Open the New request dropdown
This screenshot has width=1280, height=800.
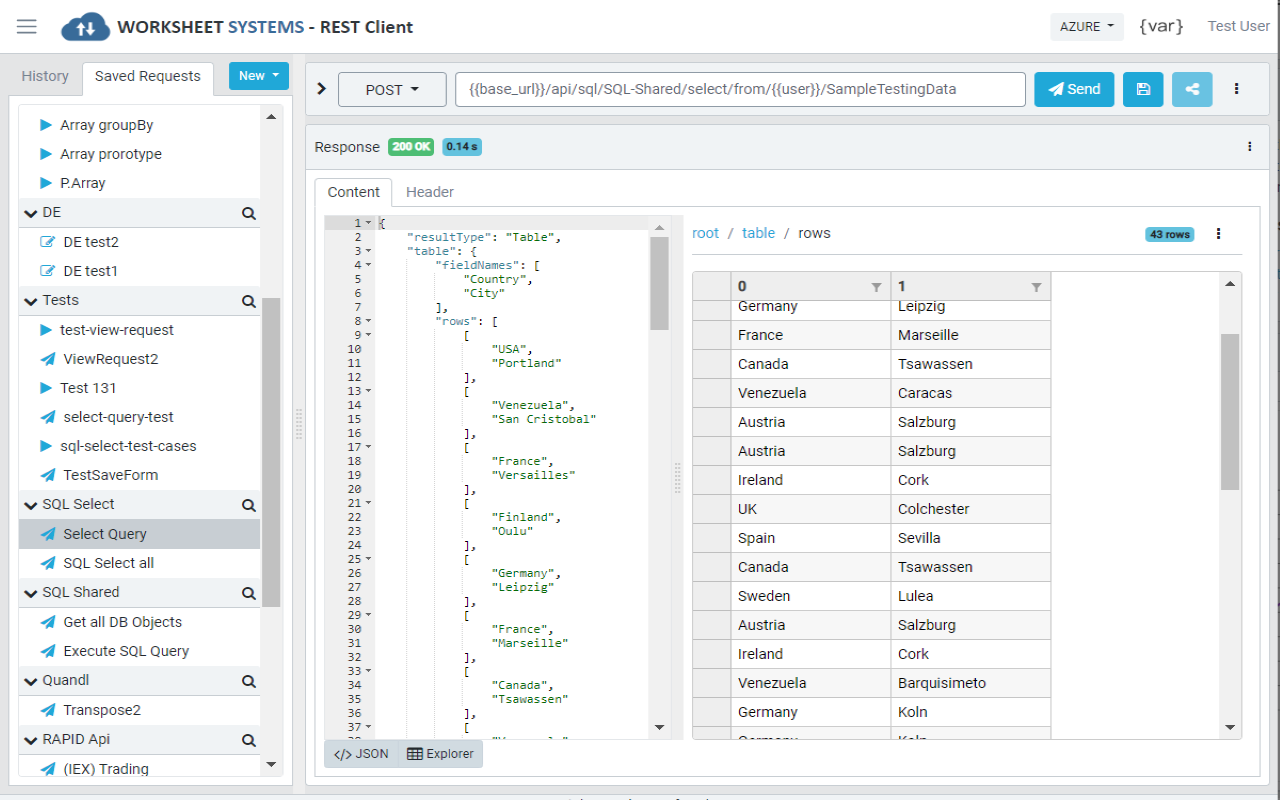(258, 76)
